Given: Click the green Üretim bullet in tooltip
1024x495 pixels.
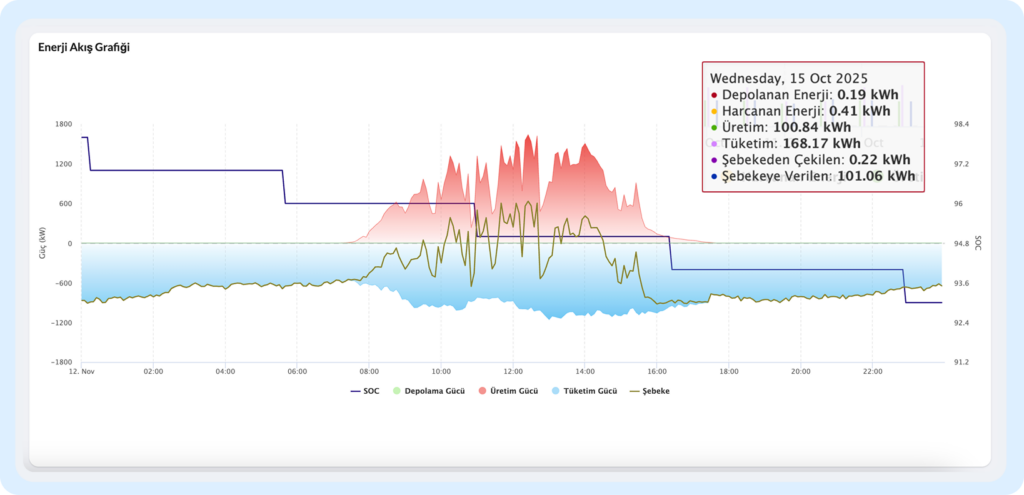Looking at the screenshot, I should 714,128.
